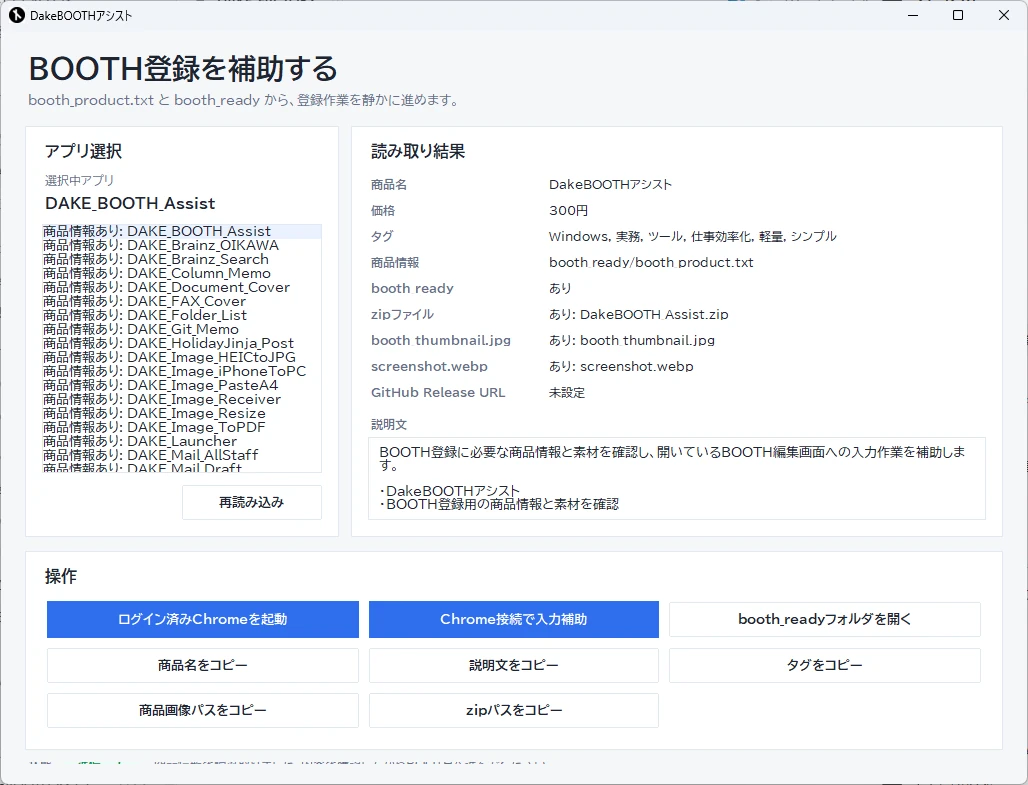Click the 説明文 description text box
This screenshot has height=785, width=1028.
tap(677, 478)
